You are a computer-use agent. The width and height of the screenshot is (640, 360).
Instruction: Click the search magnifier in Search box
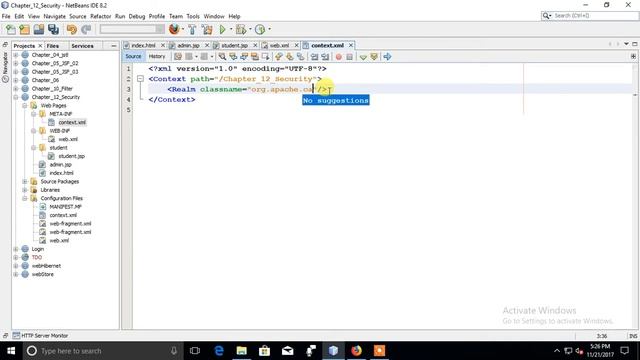547,16
